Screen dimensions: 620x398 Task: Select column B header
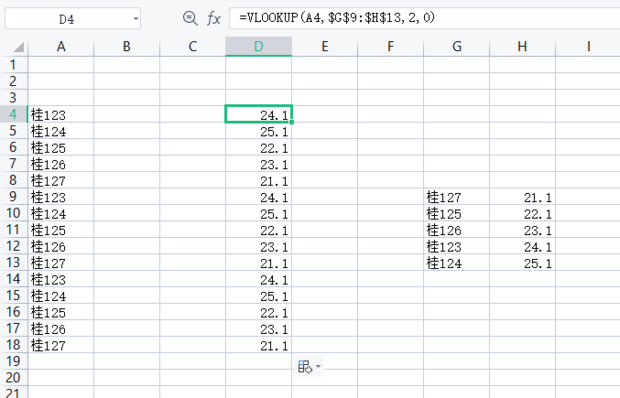pos(127,47)
